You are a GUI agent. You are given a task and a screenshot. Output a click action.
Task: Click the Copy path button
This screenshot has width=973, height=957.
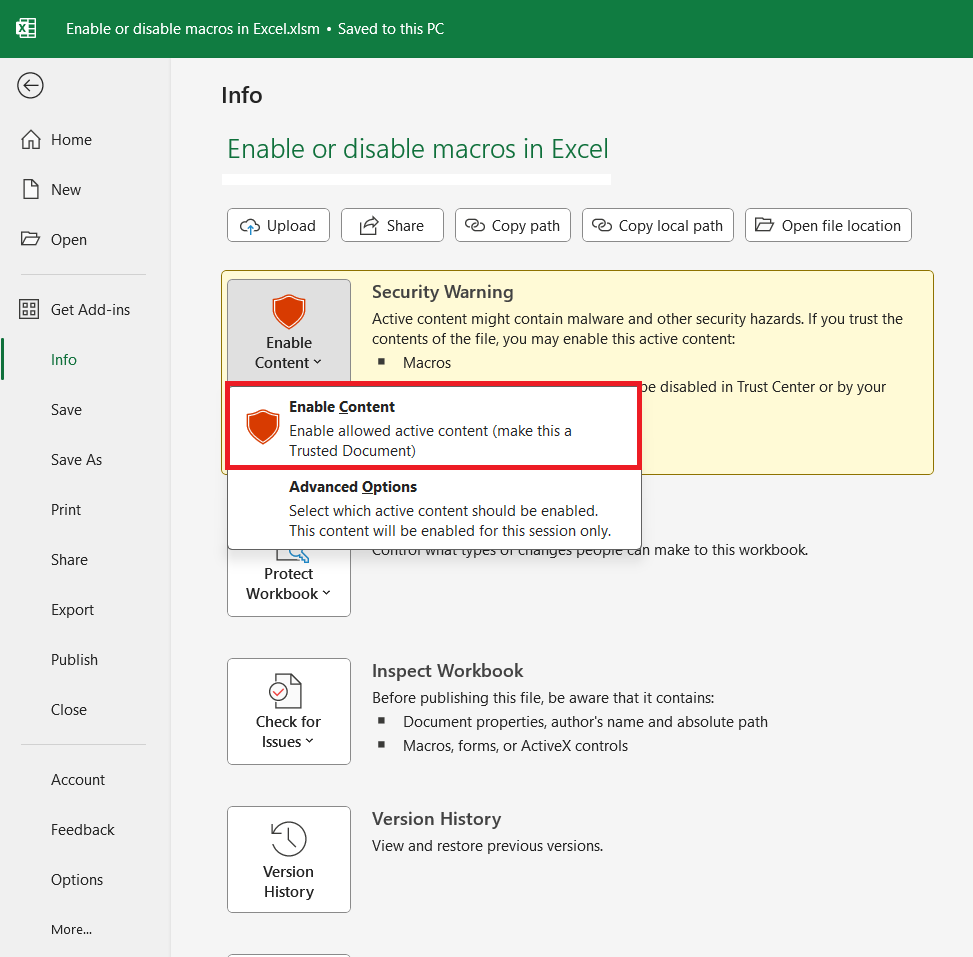click(x=513, y=225)
